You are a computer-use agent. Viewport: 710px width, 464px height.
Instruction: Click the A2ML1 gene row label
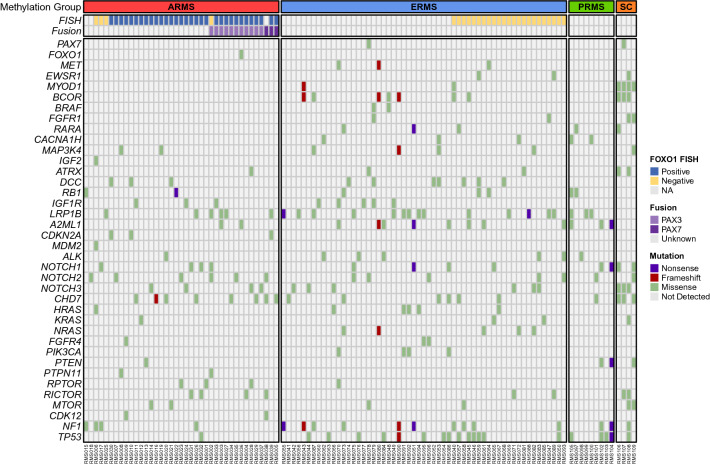pos(66,225)
